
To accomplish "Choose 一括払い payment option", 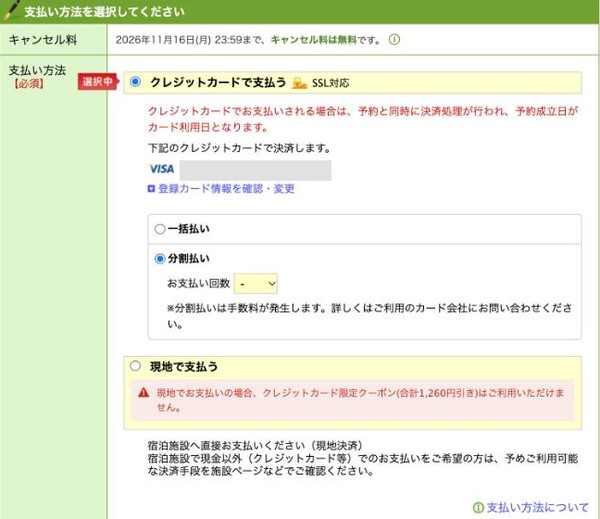I will [160, 229].
